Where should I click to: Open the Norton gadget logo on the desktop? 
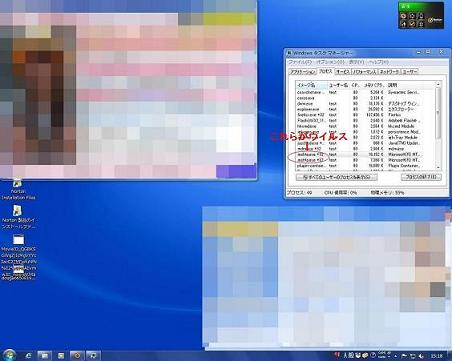[x=435, y=20]
